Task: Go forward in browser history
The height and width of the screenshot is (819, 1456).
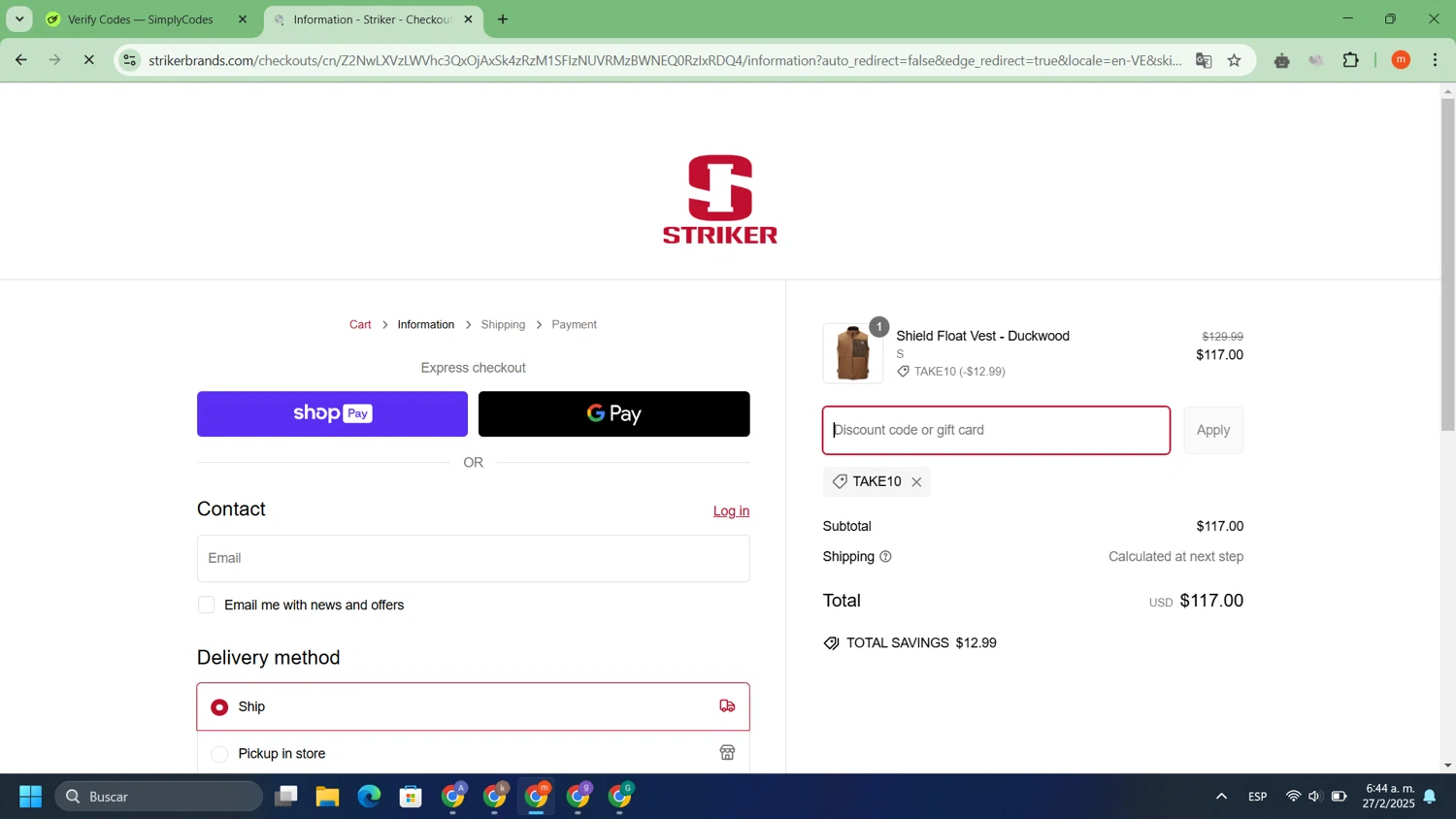Action: tap(55, 60)
